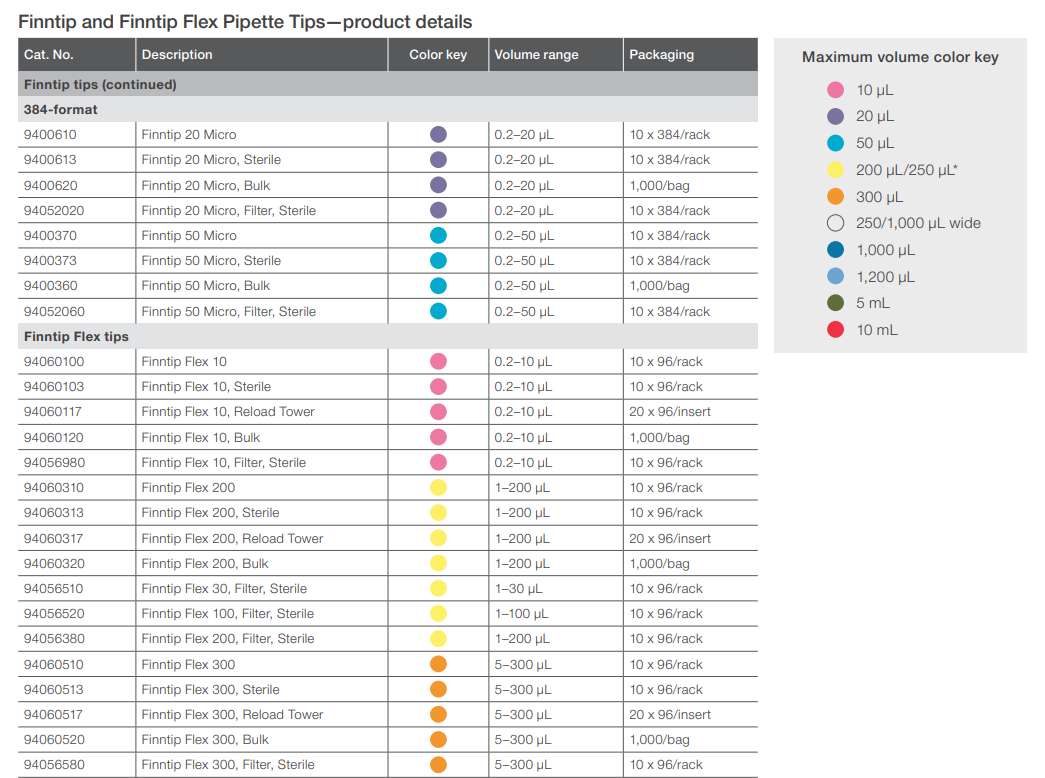Click the yellow color dot for catalog 94060310
The width and height of the screenshot is (1045, 778).
click(x=438, y=487)
